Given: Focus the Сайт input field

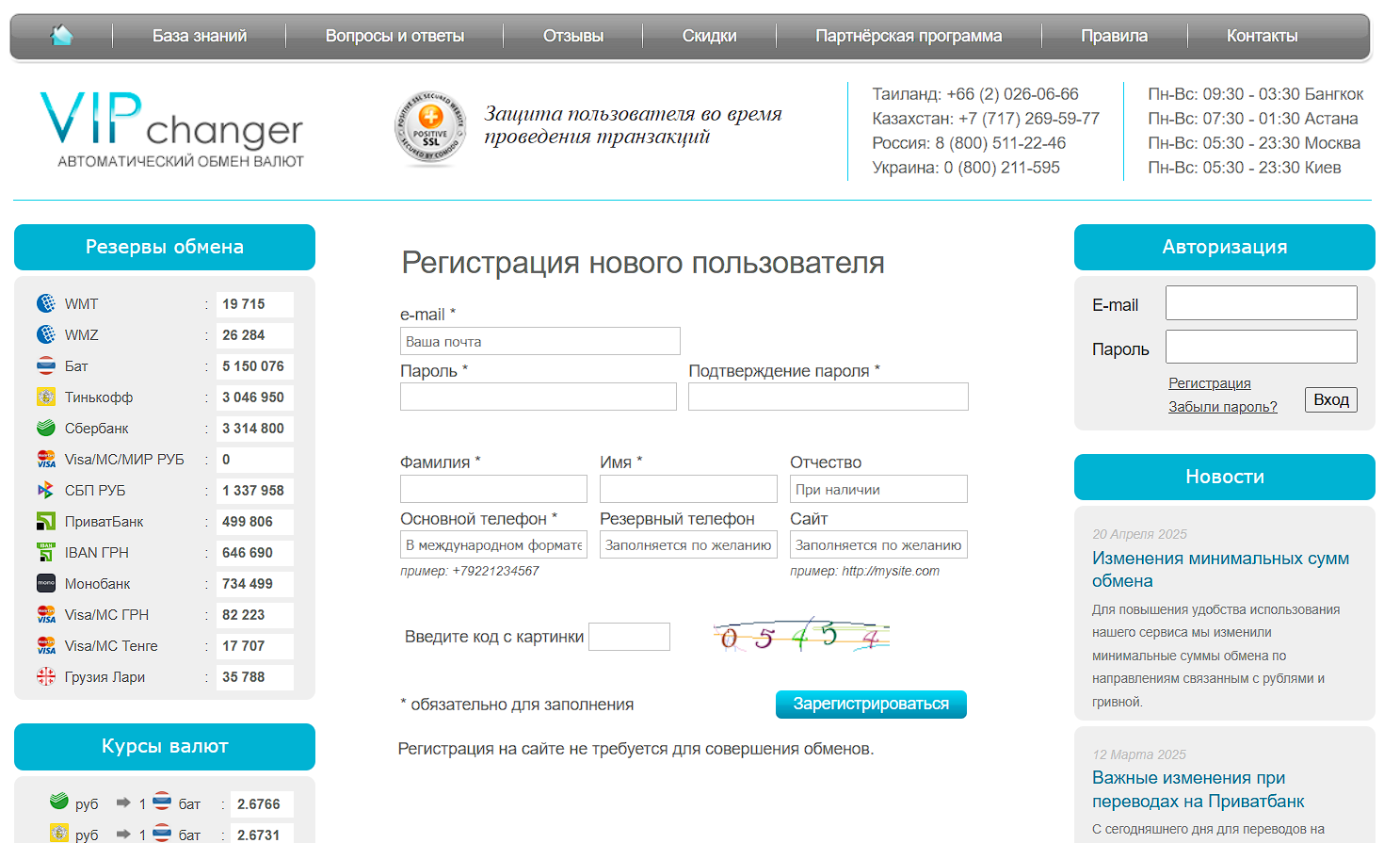Looking at the screenshot, I should tap(878, 544).
